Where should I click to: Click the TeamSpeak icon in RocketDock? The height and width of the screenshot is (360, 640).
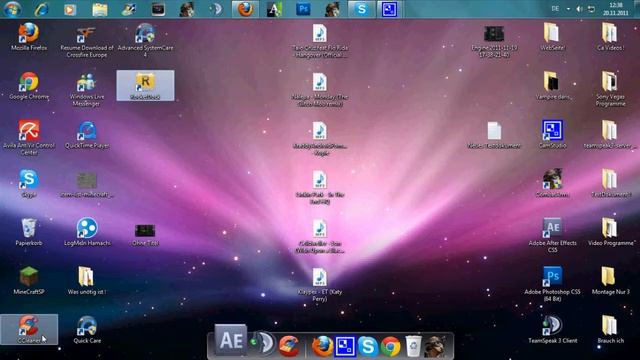coord(263,343)
